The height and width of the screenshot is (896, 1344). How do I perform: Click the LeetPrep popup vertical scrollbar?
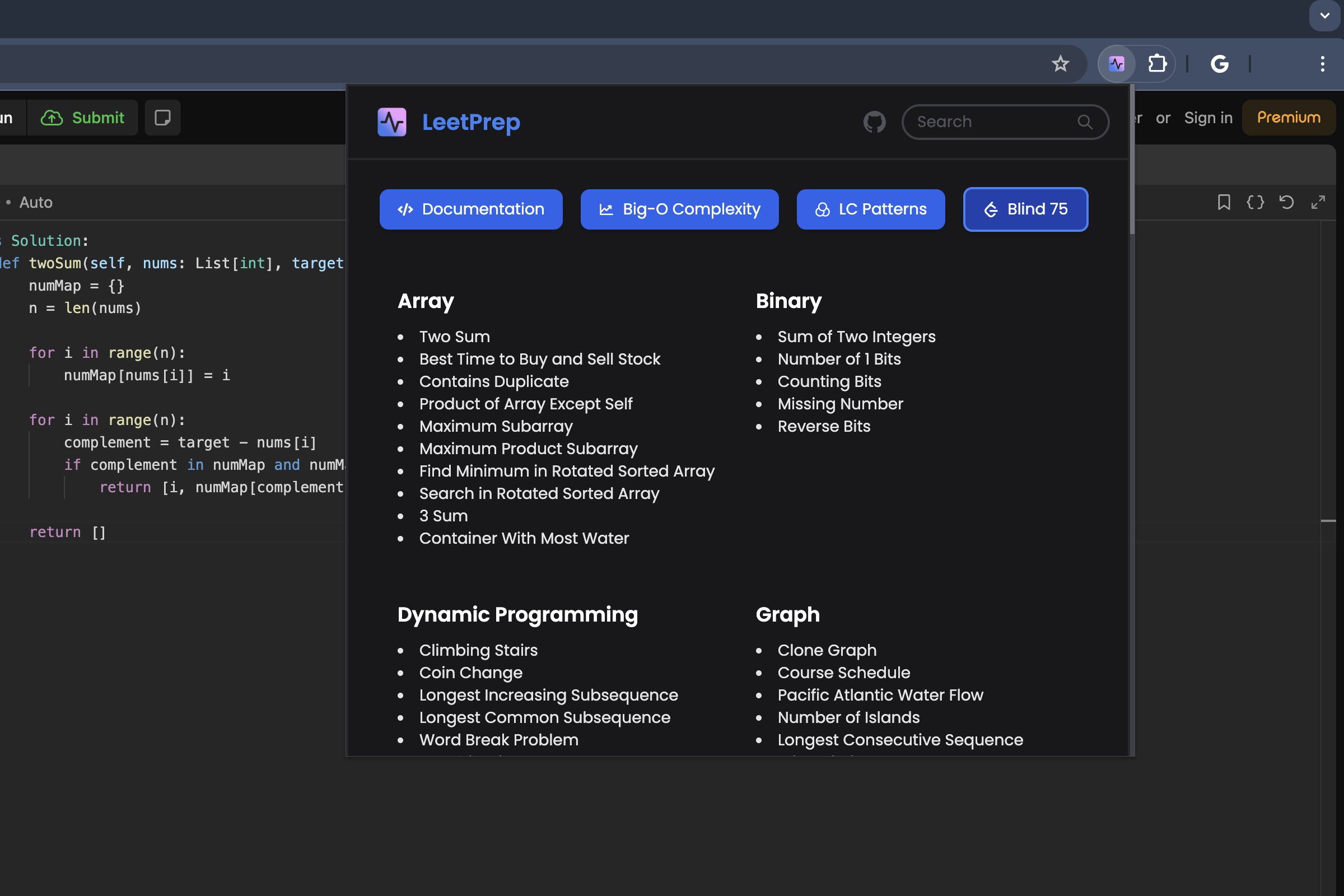coord(1131,160)
